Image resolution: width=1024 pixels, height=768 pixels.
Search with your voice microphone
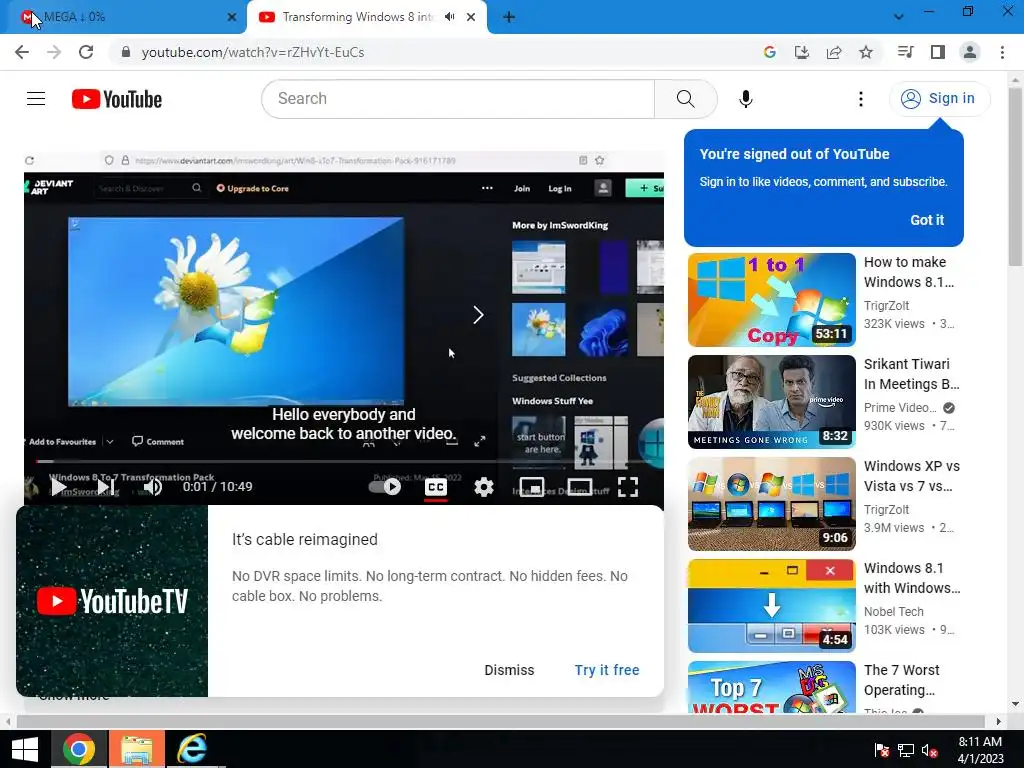pos(745,99)
